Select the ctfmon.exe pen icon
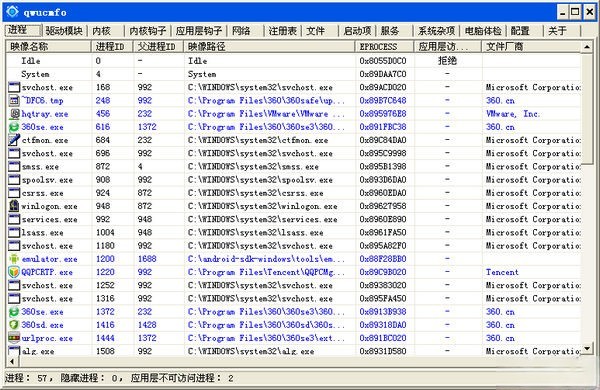 pyautogui.click(x=14, y=140)
